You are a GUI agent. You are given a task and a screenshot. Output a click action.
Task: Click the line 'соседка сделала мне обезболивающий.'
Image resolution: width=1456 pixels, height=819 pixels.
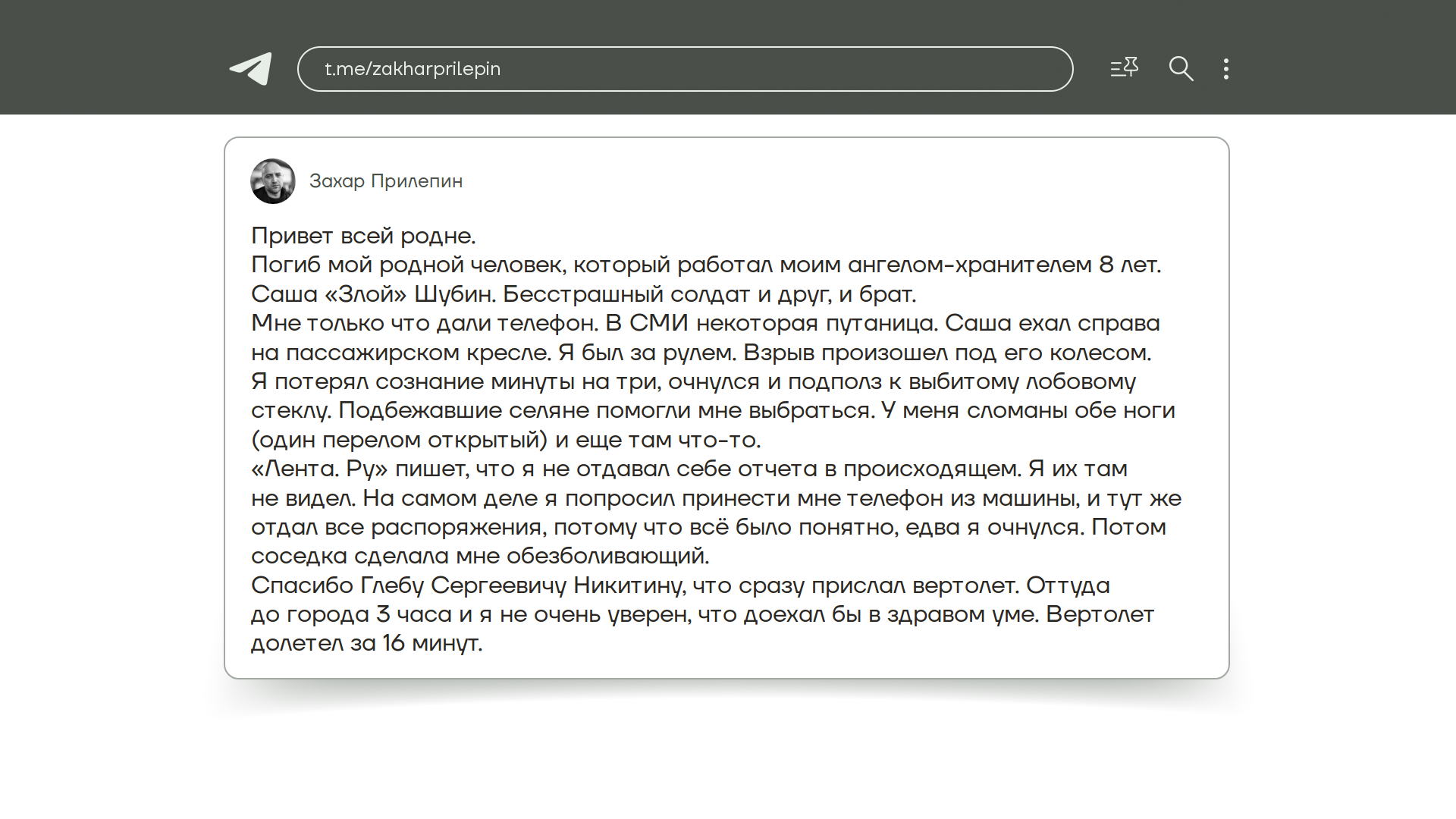pyautogui.click(x=480, y=556)
